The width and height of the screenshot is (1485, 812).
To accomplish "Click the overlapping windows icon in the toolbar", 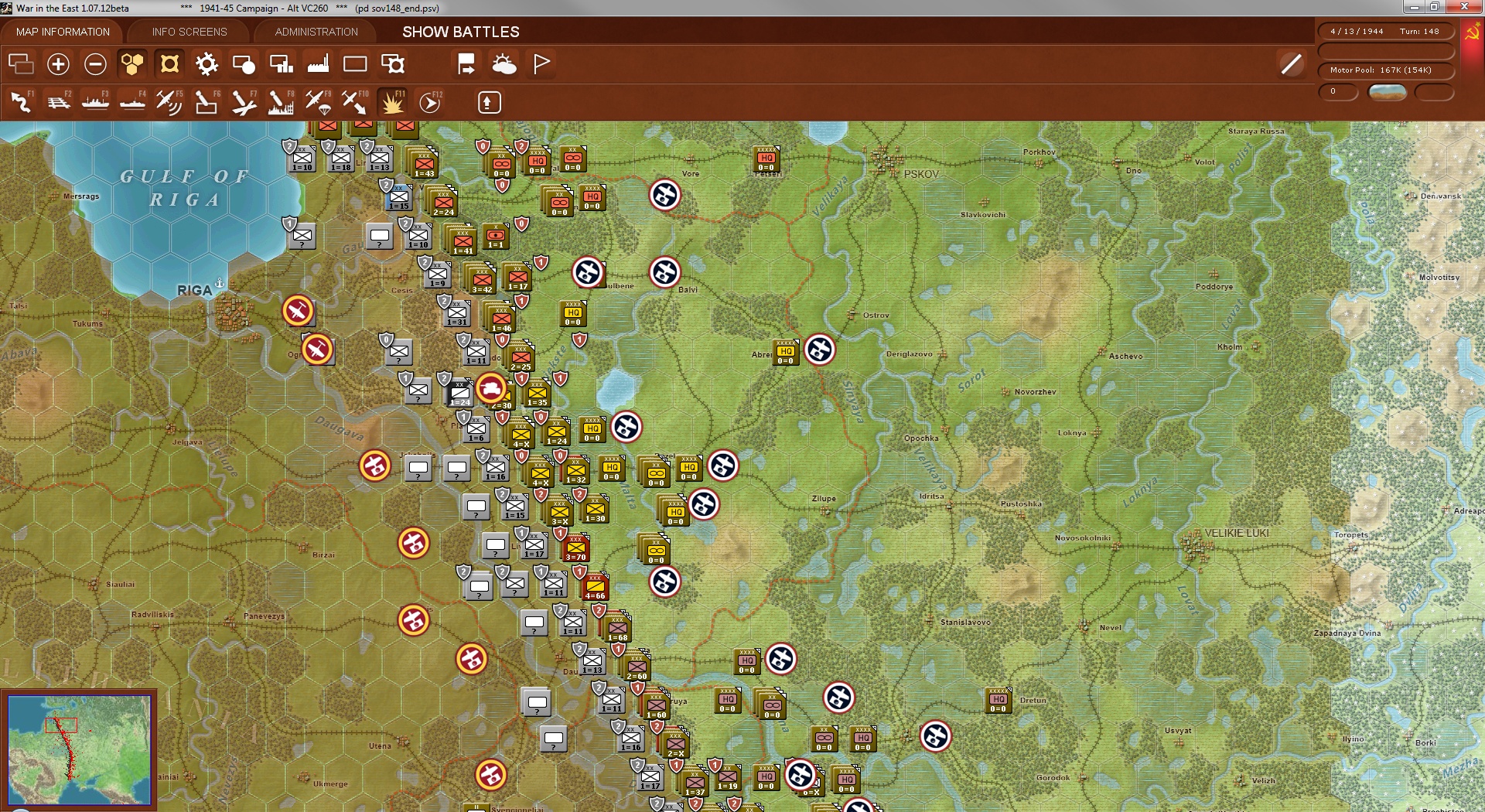I will (x=21, y=64).
